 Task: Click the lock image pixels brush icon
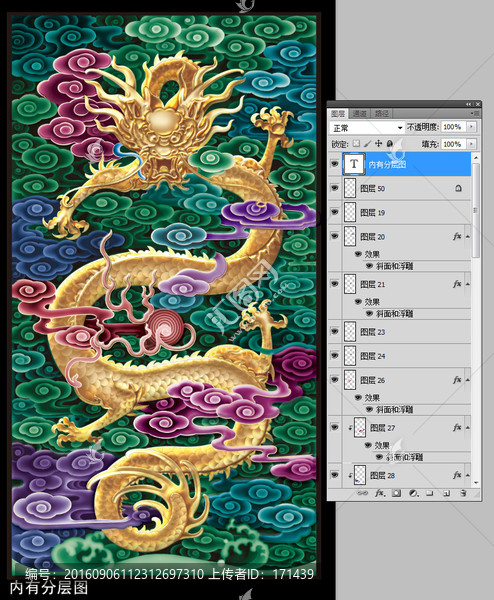(x=367, y=143)
